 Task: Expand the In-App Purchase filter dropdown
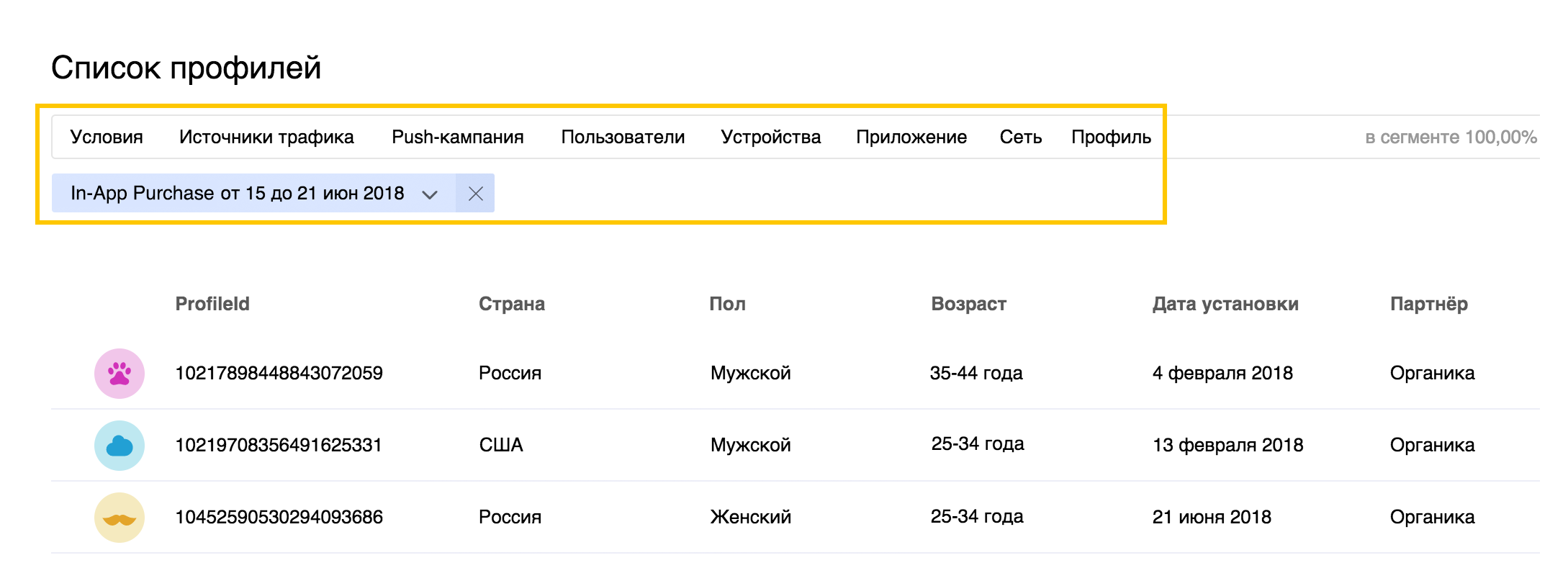429,194
